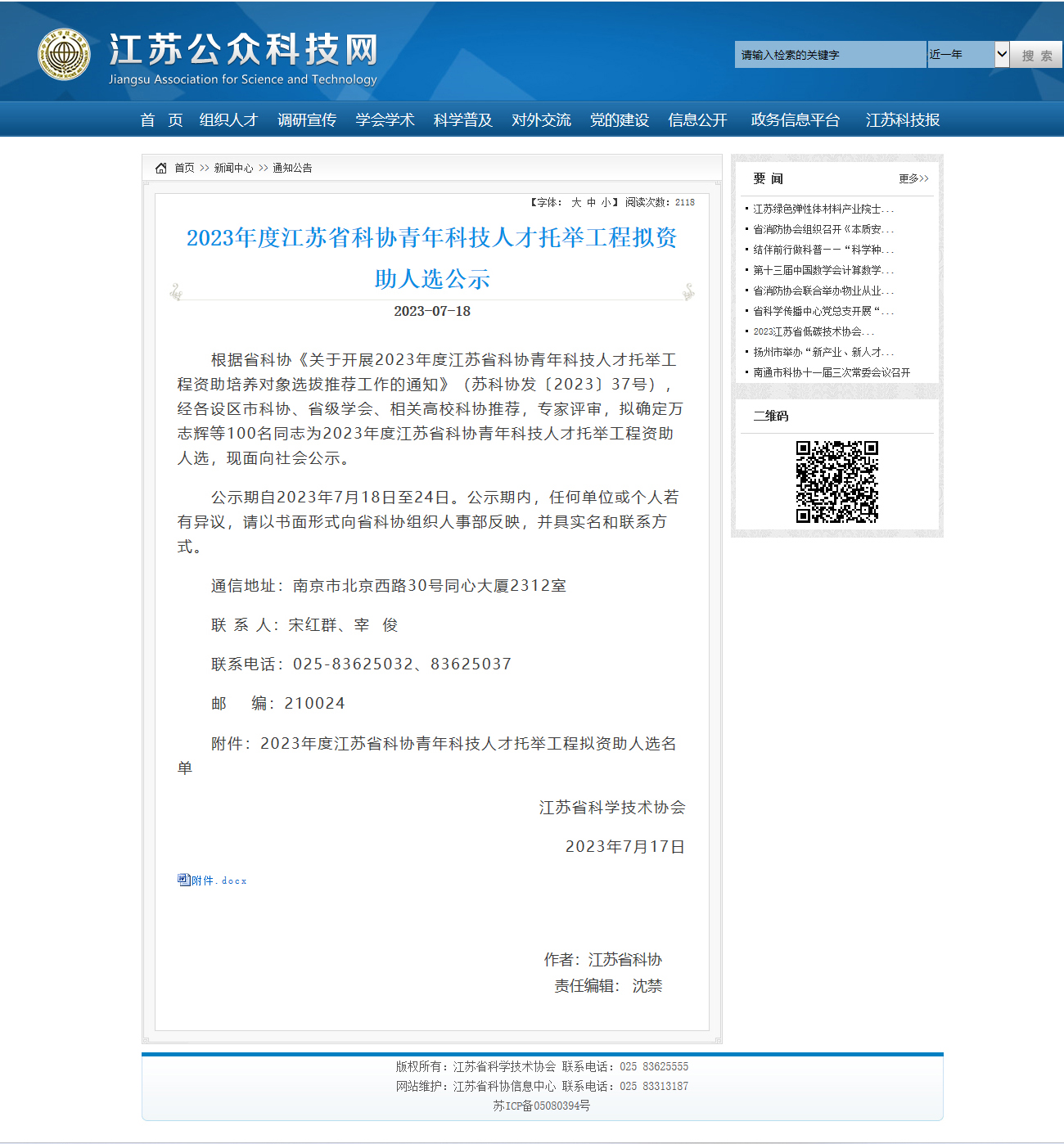
Task: Click the QR code image
Action: (837, 482)
